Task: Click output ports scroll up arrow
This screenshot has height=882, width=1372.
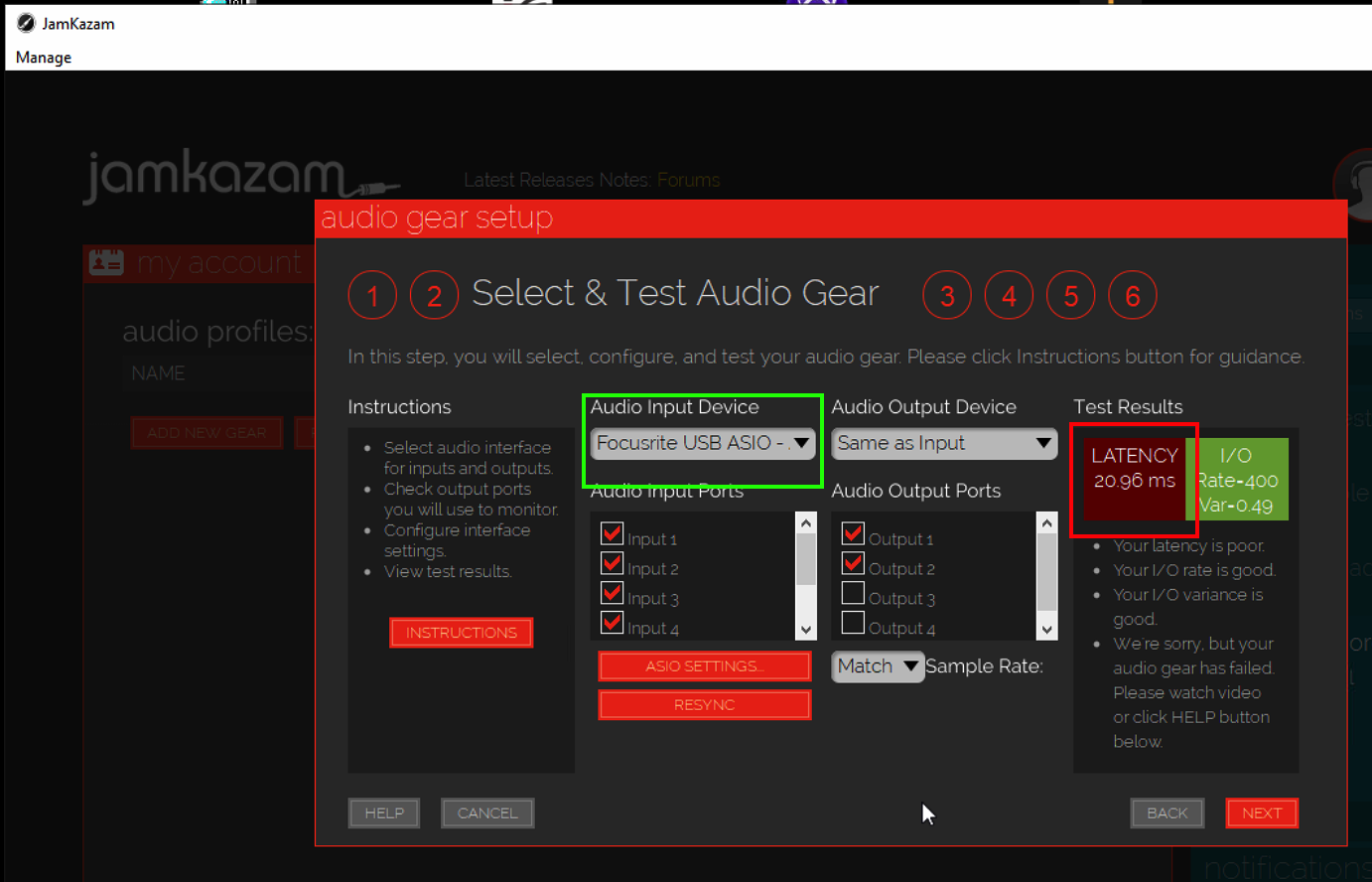Action: tap(1047, 523)
